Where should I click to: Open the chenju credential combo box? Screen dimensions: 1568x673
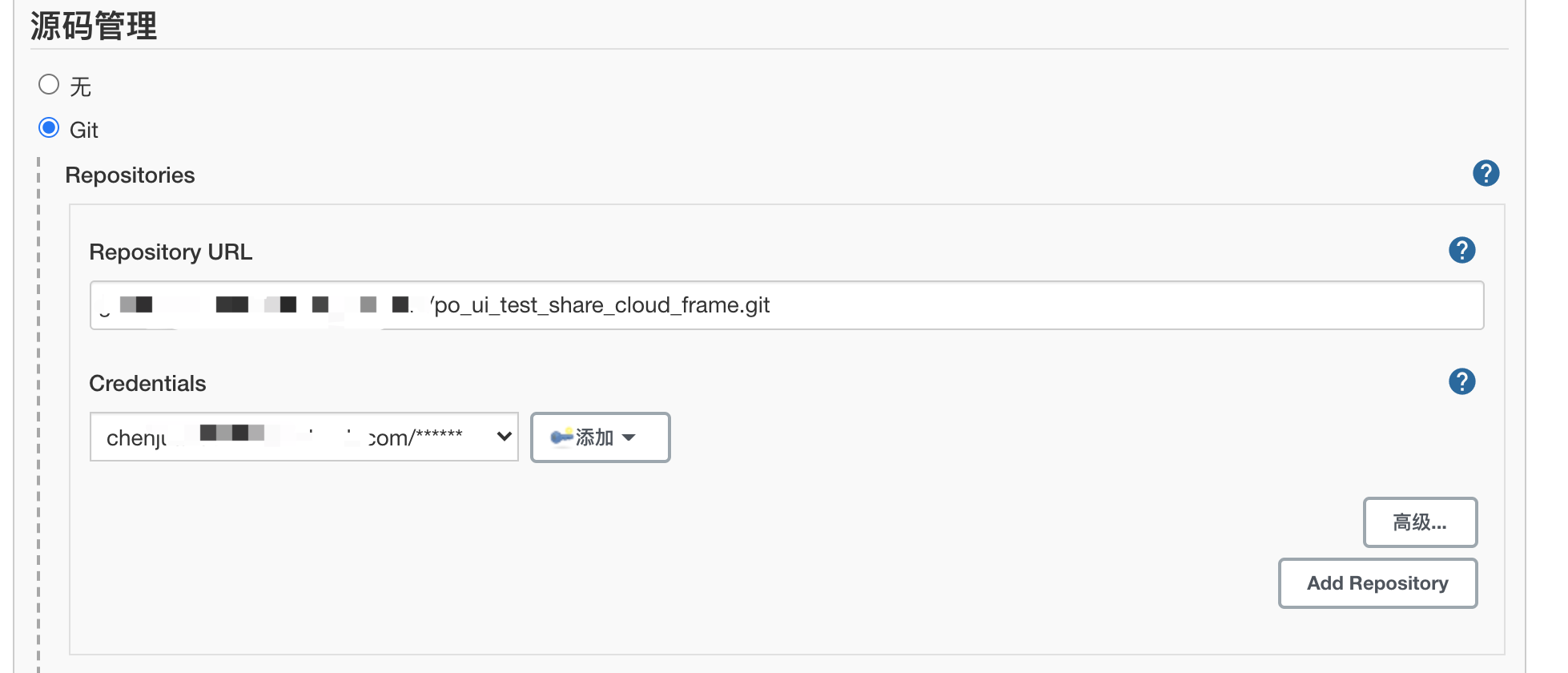tap(304, 437)
